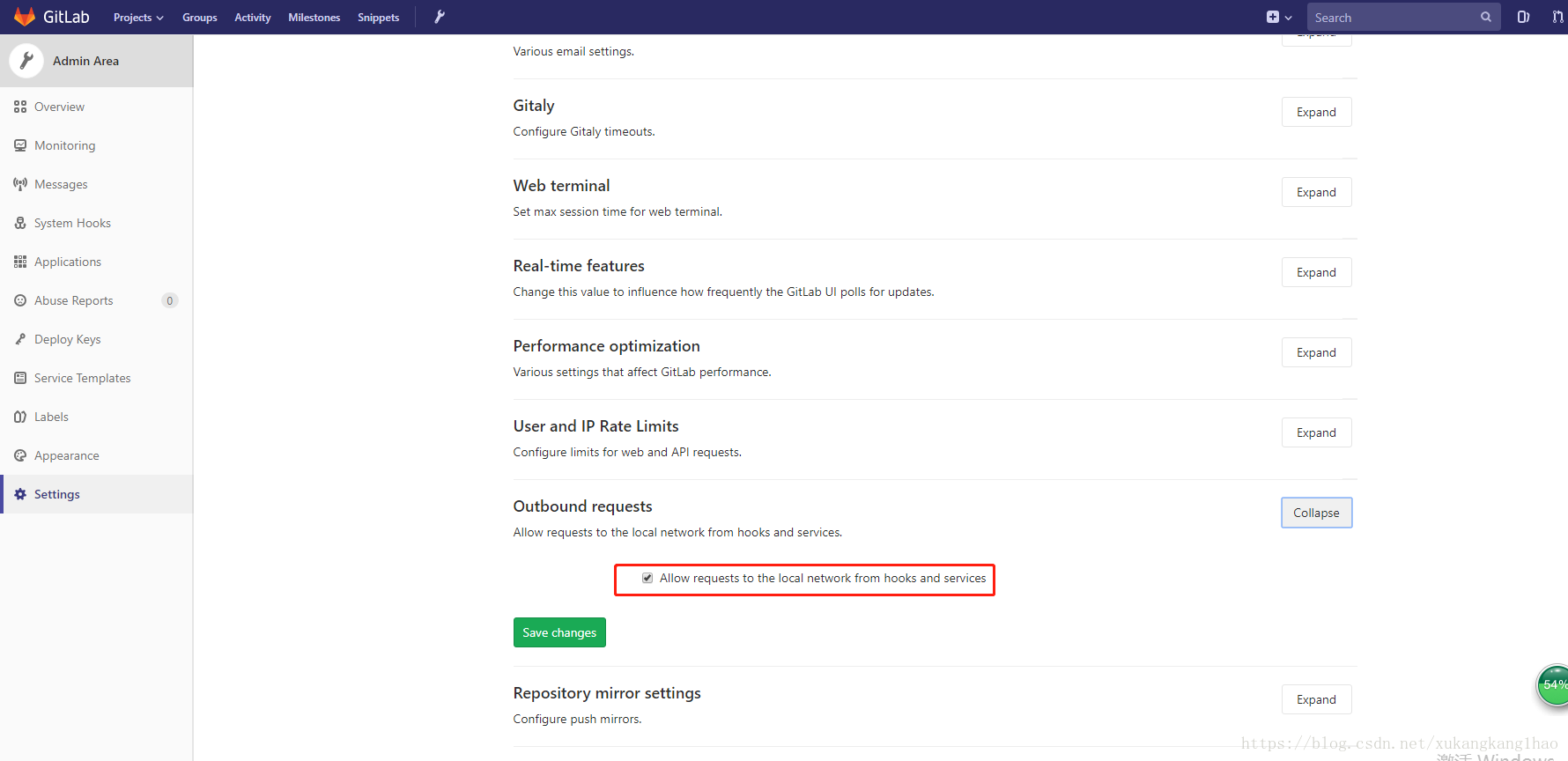The image size is (1568, 761).
Task: Click User and IP Rate Limits heading
Action: pos(595,426)
